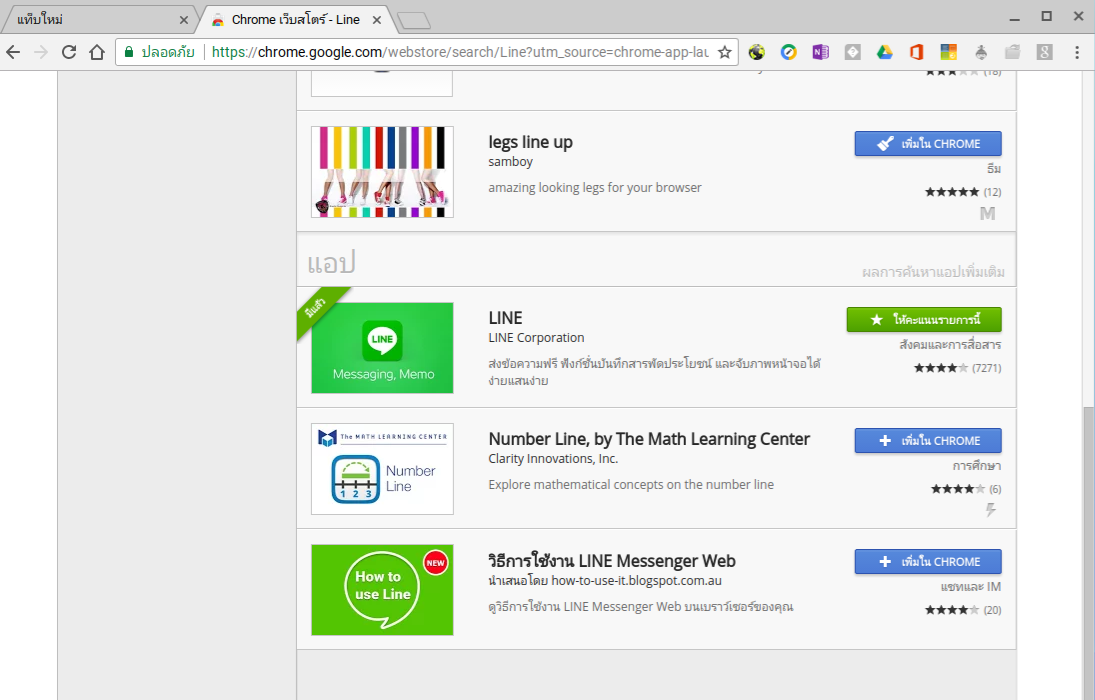The image size is (1095, 700).
Task: Click the การศึกษา category label
Action: coord(977,466)
